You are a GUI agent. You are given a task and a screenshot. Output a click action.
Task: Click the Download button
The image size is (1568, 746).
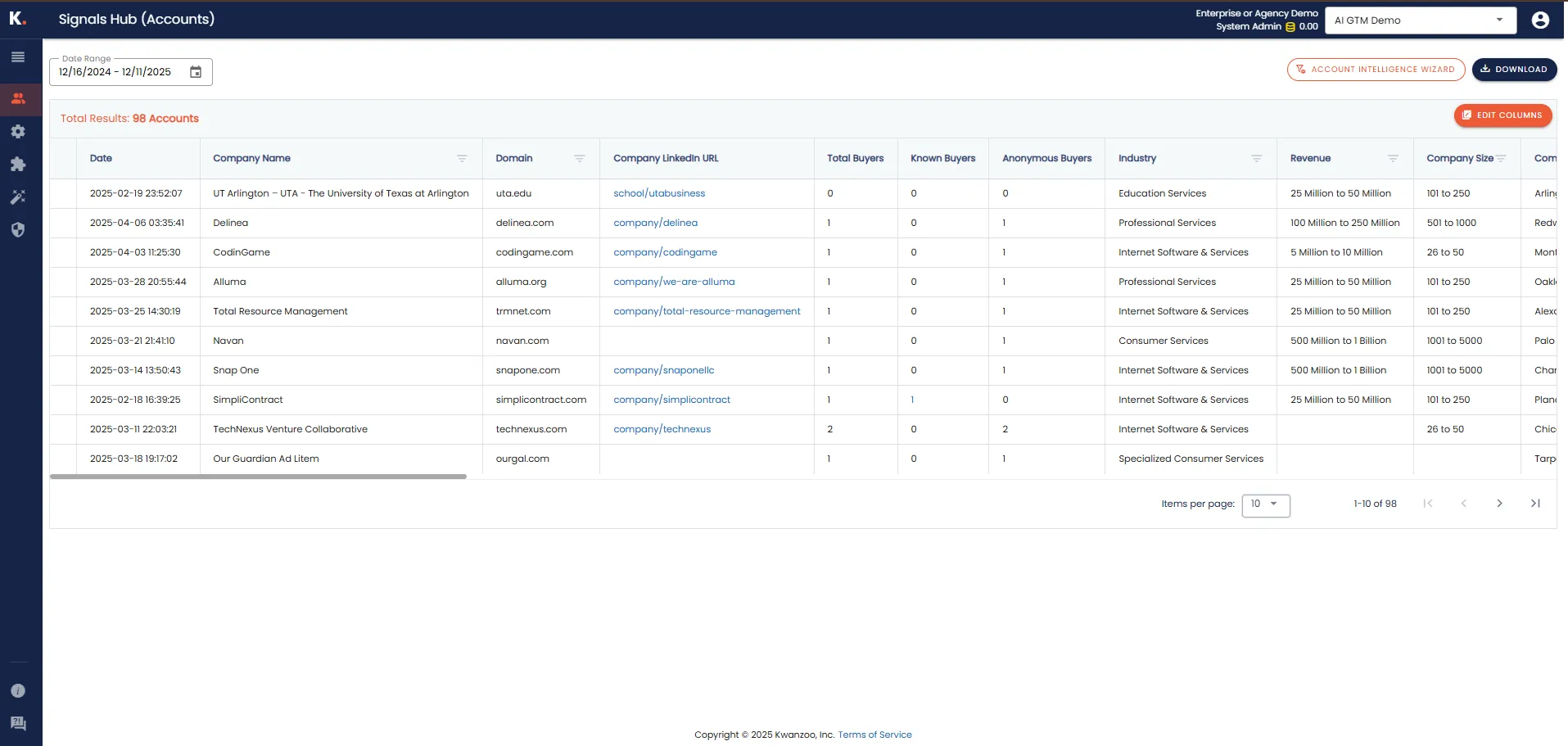point(1513,70)
